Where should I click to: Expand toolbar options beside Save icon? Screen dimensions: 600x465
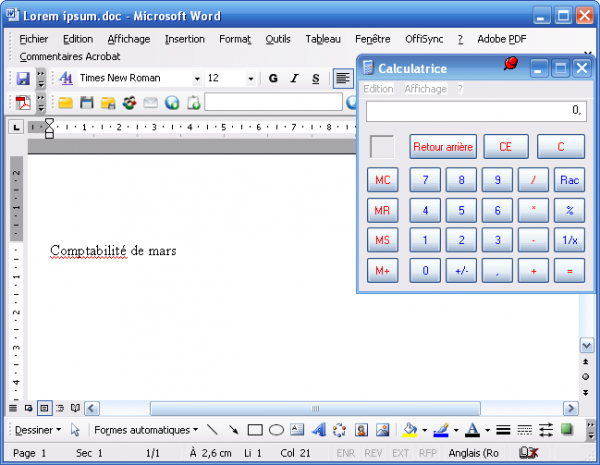(x=41, y=79)
